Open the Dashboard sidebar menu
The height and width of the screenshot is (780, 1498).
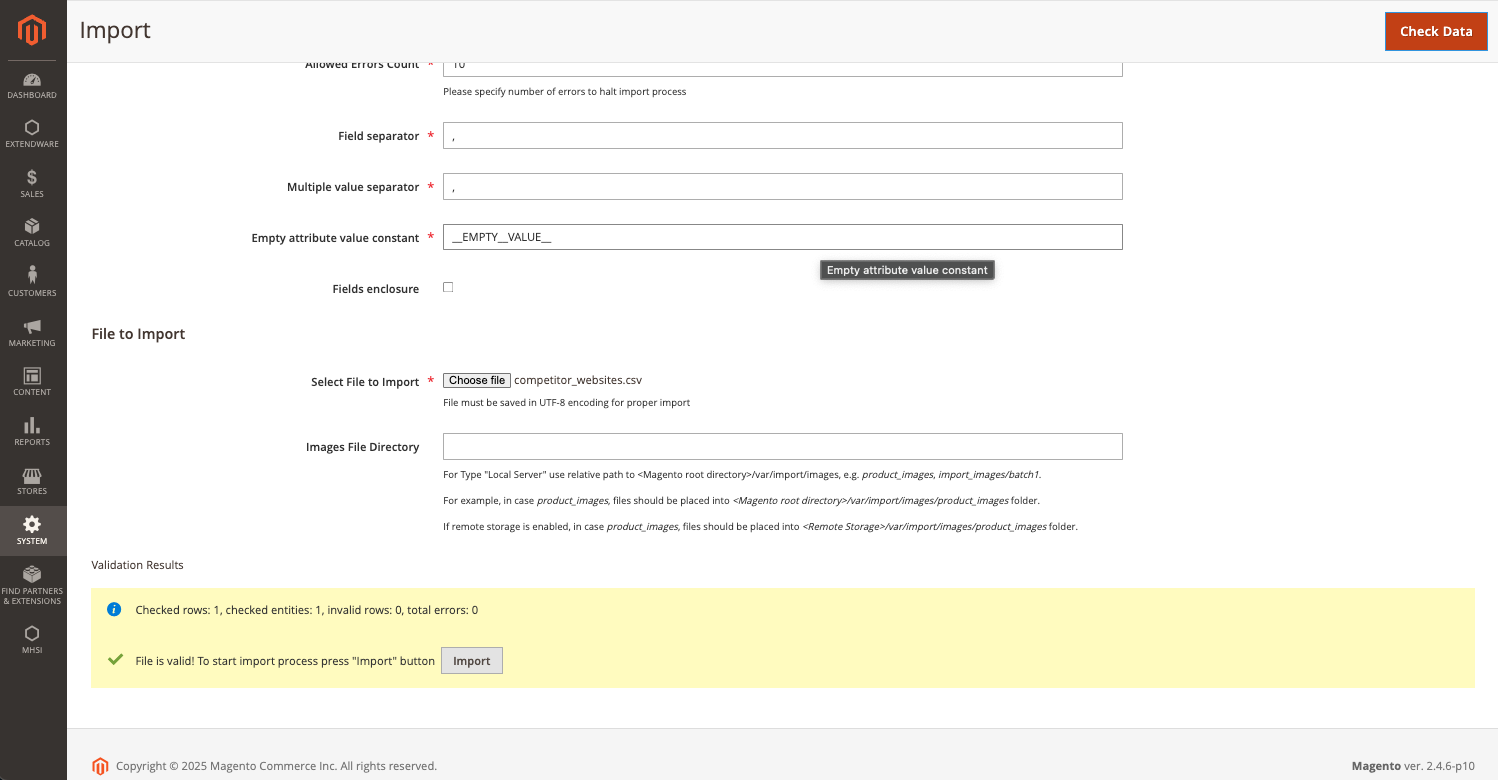32,86
